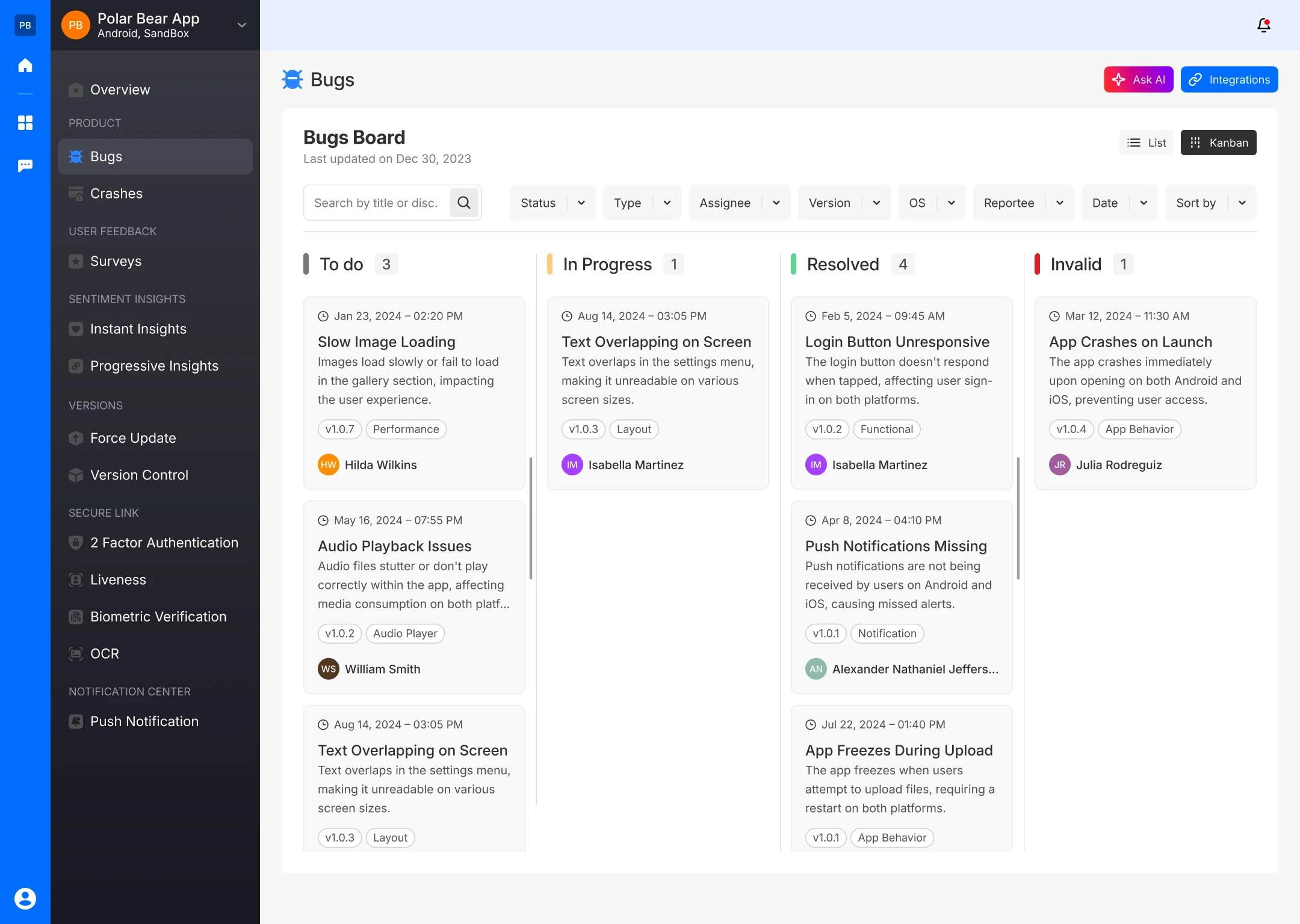Click the To do column scrollbar
Screen dimensions: 1300x924
pyautogui.click(x=530, y=518)
